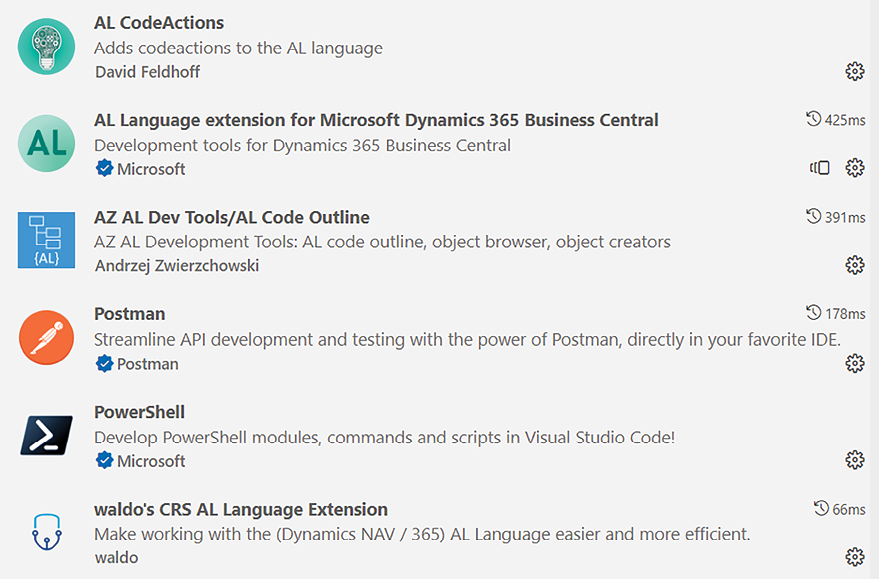Click the waldo CRS extension logo
This screenshot has width=879, height=579.
pos(47,531)
